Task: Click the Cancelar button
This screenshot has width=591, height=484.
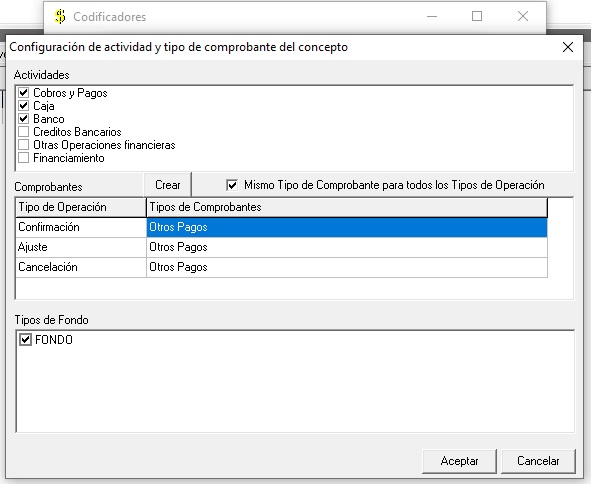Action: (x=538, y=461)
